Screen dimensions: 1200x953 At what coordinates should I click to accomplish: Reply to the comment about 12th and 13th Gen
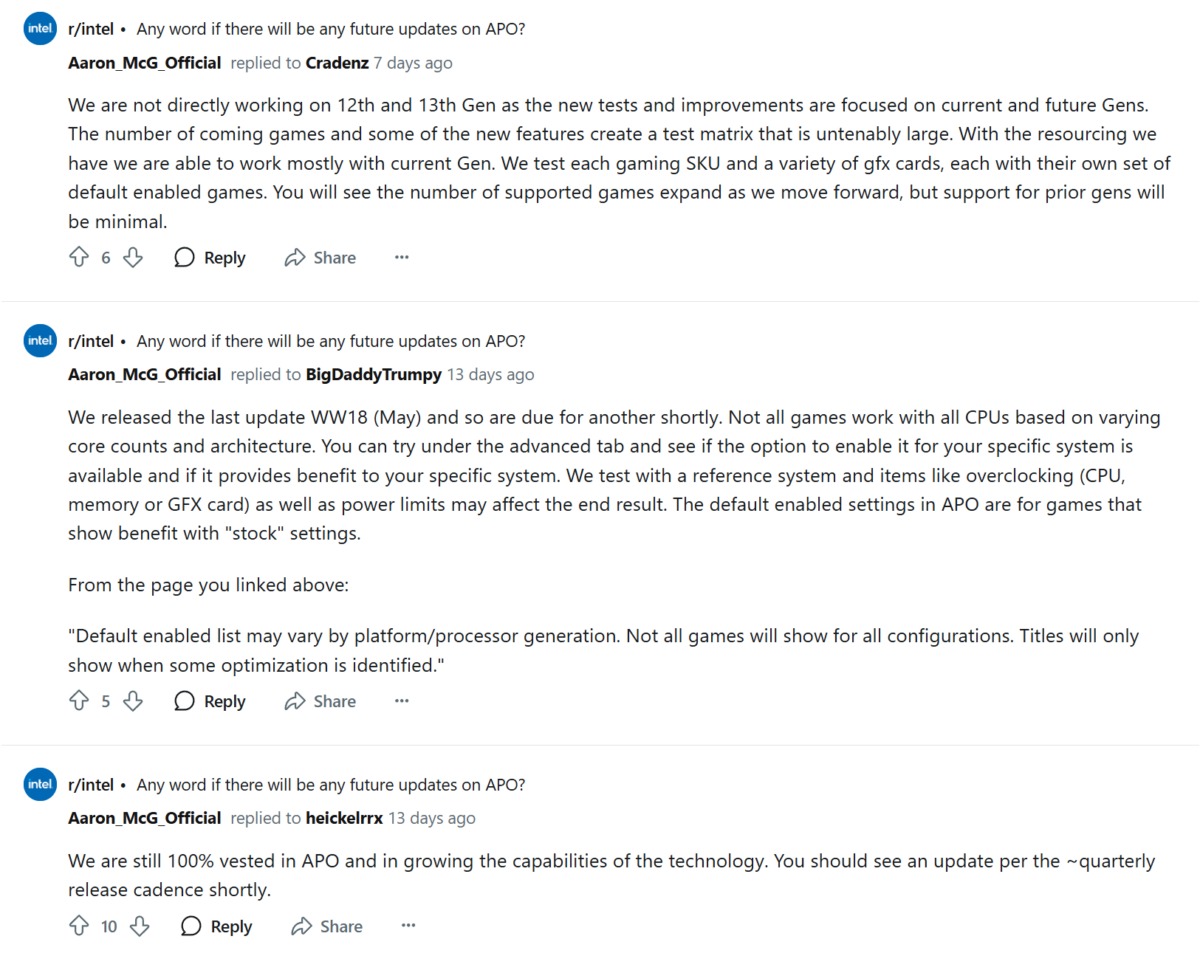[x=210, y=258]
